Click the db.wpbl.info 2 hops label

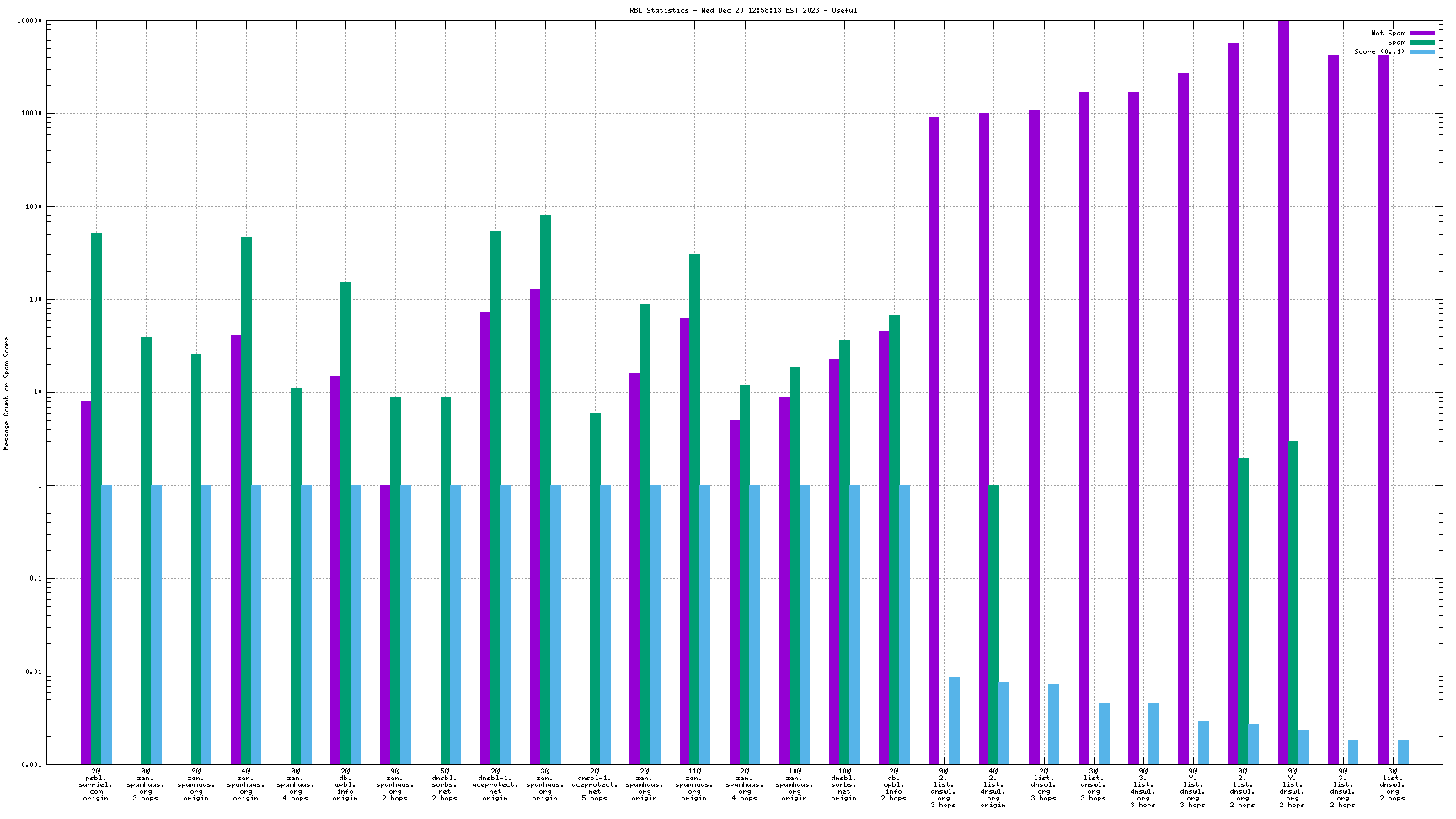894,784
